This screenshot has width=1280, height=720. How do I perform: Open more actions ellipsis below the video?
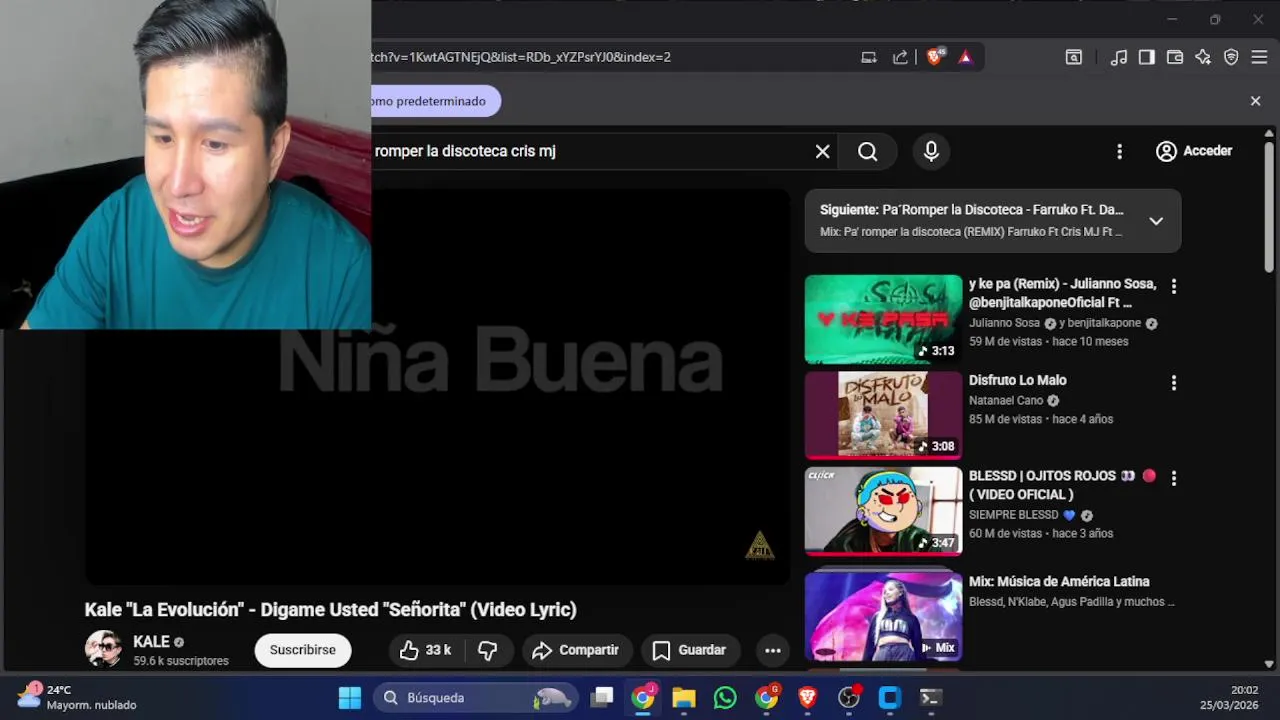click(772, 650)
